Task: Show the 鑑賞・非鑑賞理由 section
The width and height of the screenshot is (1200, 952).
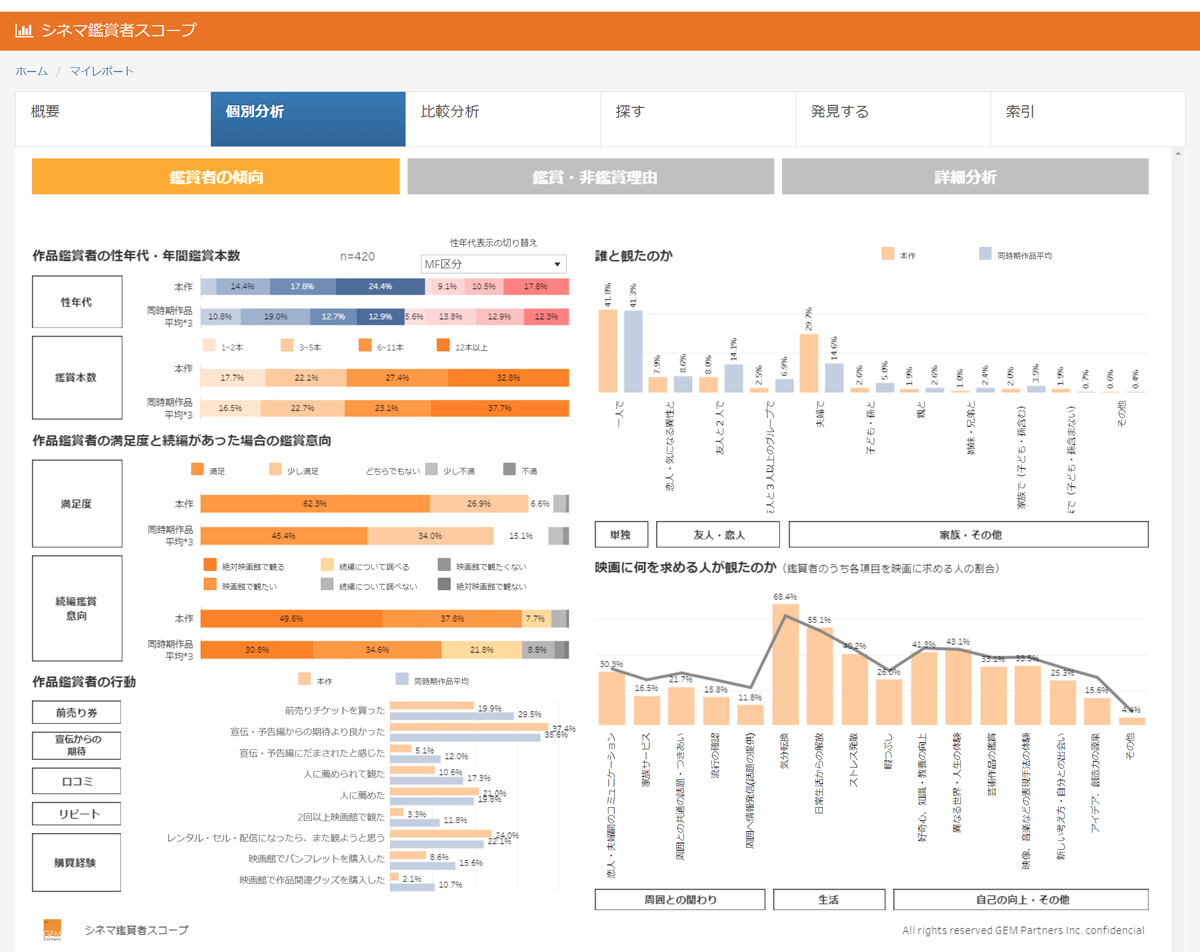Action: pos(590,177)
